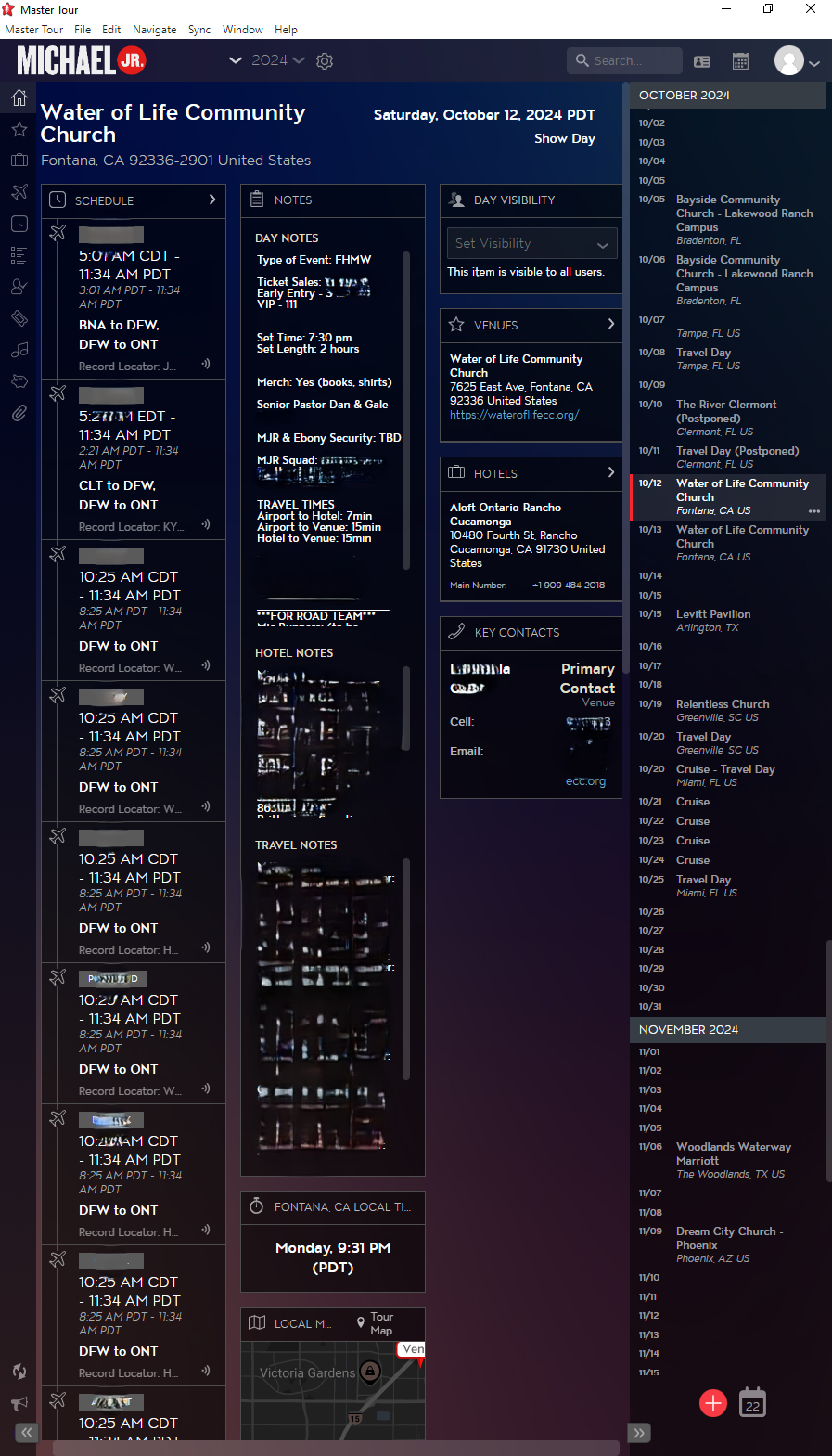Open the File menu

pyautogui.click(x=83, y=30)
